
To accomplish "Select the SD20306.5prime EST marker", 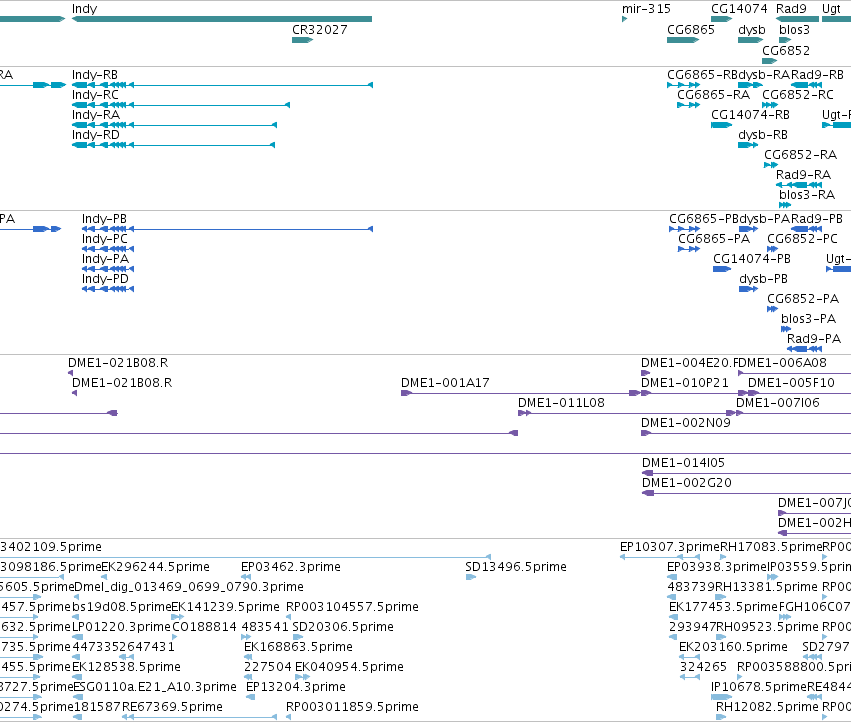I will (297, 637).
